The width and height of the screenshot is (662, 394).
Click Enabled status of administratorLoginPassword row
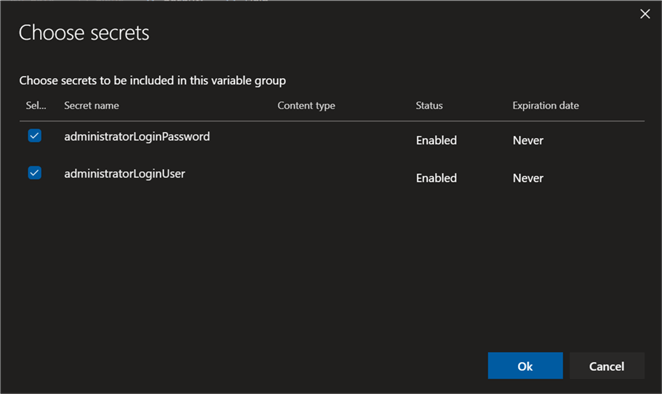pyautogui.click(x=436, y=140)
